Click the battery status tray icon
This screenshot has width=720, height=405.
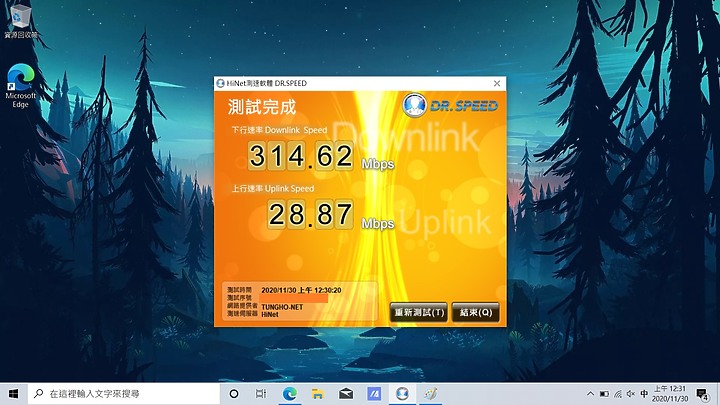[604, 394]
